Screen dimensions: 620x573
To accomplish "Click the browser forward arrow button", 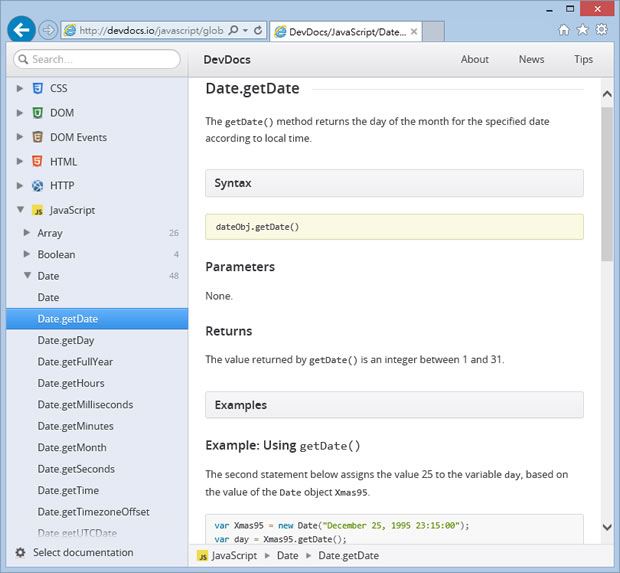I will [x=48, y=30].
